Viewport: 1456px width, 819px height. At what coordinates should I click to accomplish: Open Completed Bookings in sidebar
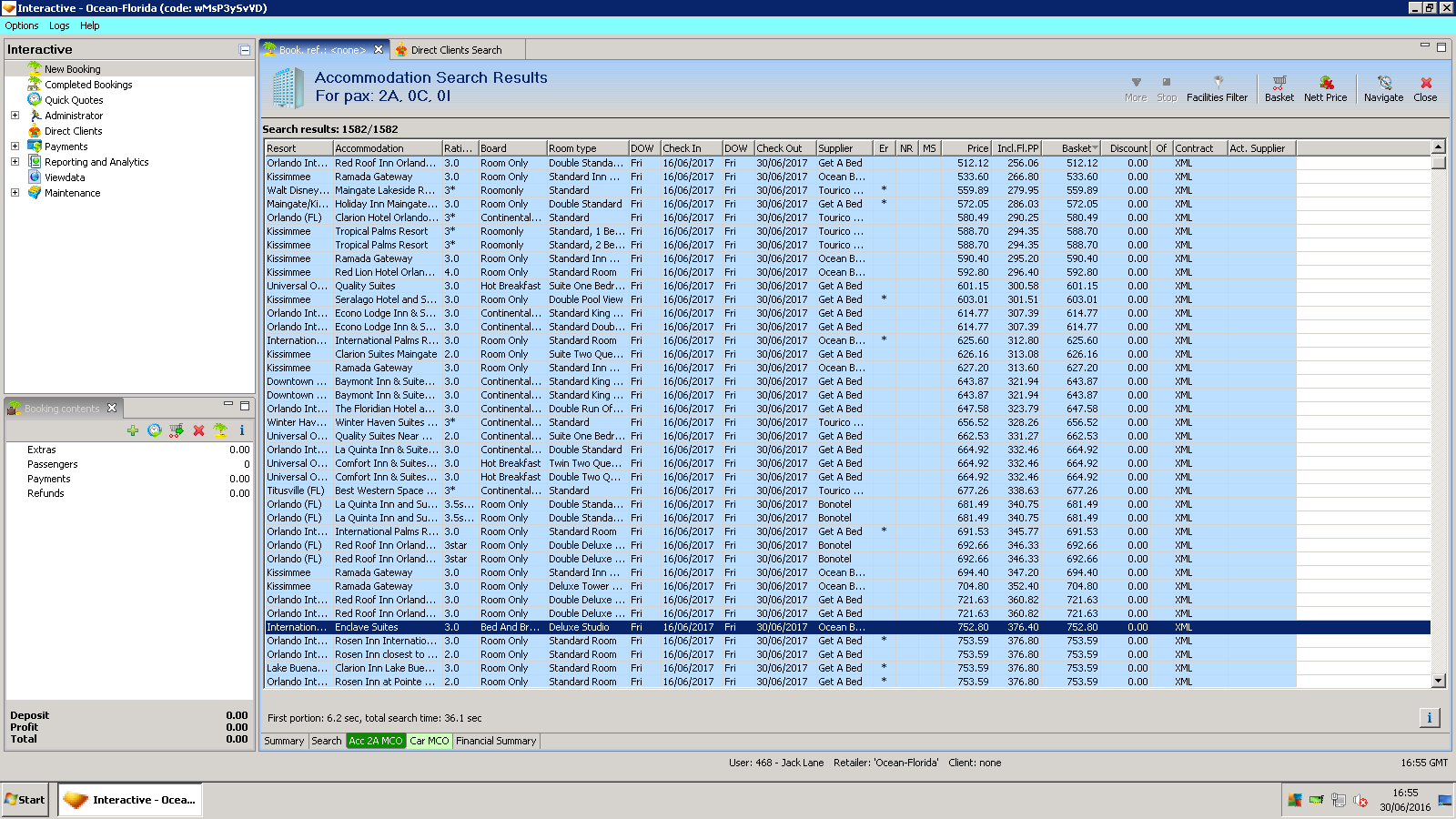(x=88, y=85)
